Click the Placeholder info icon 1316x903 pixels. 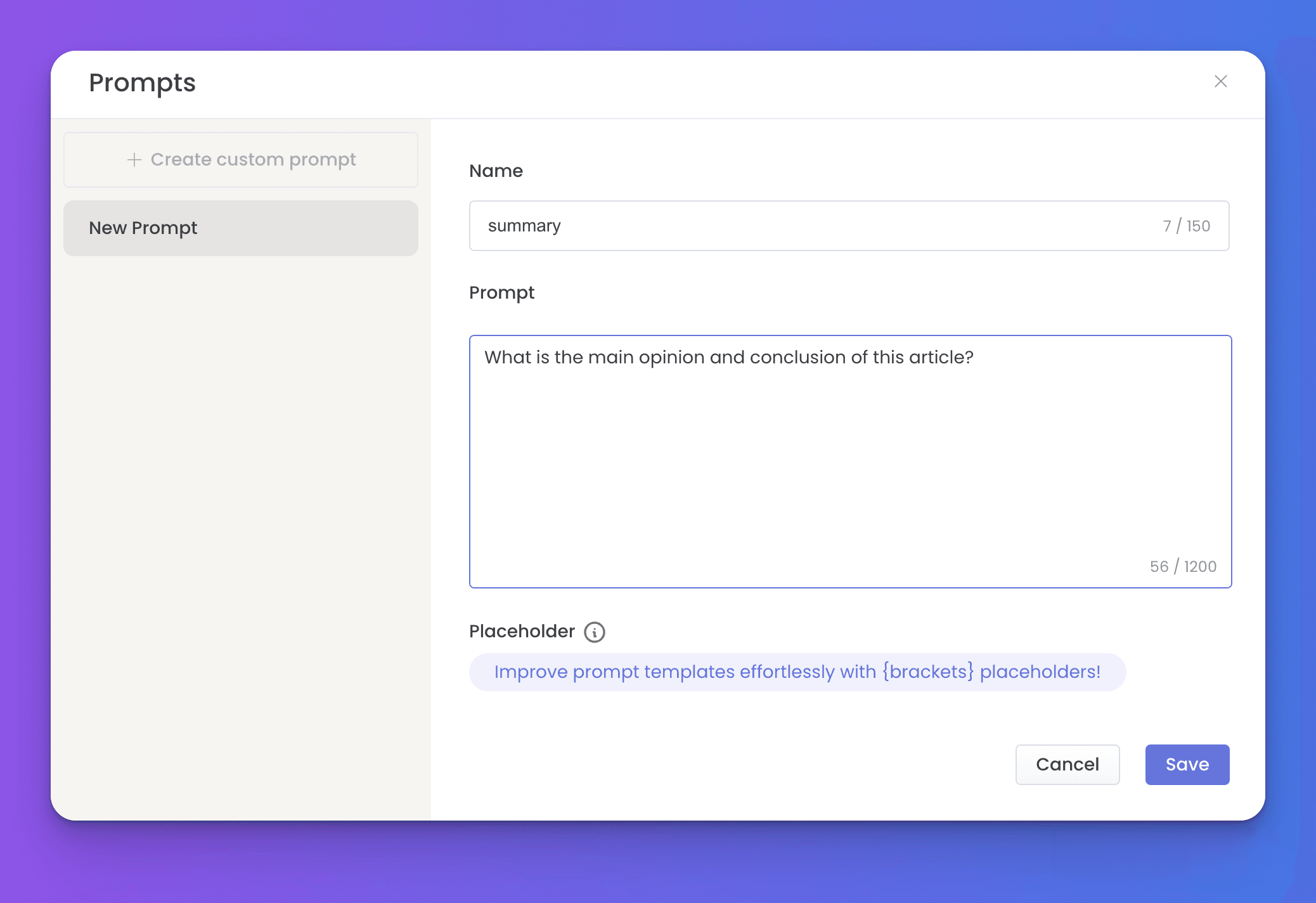pos(594,632)
